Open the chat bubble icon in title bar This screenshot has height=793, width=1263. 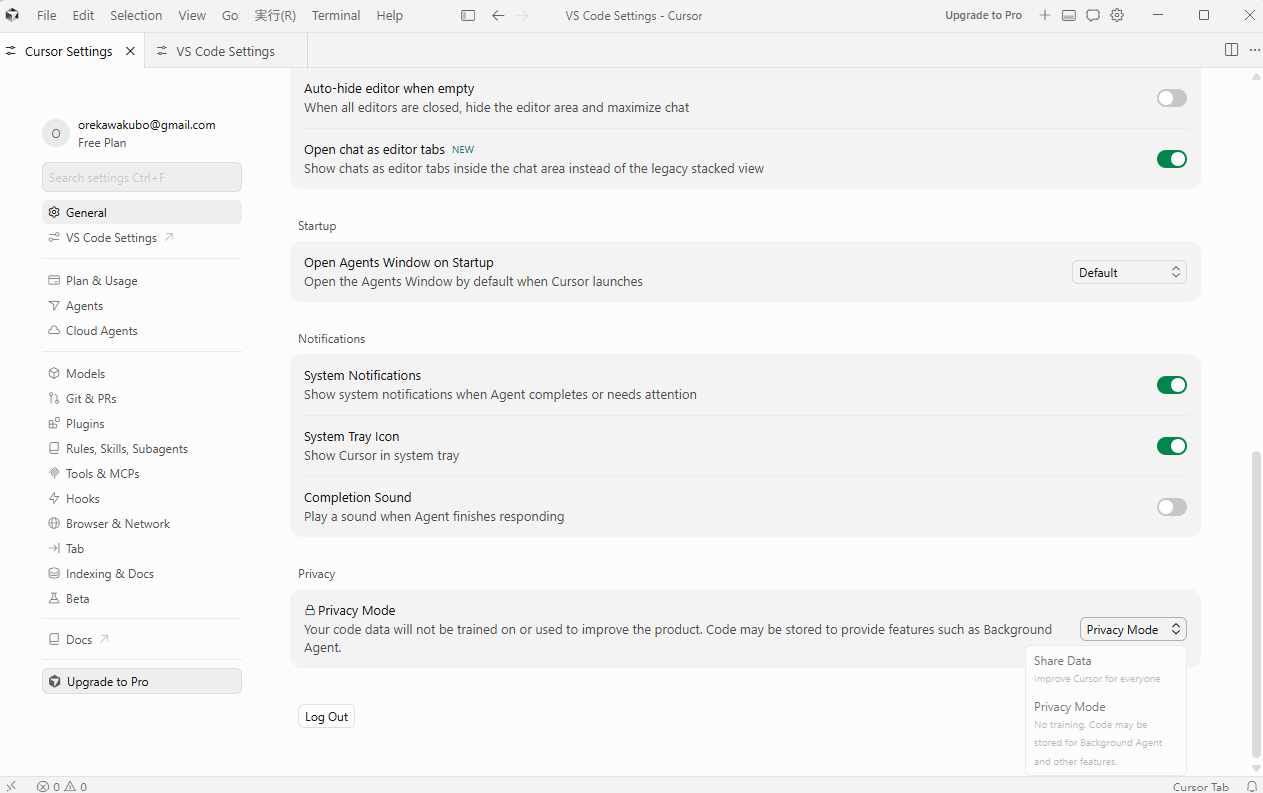pos(1093,15)
